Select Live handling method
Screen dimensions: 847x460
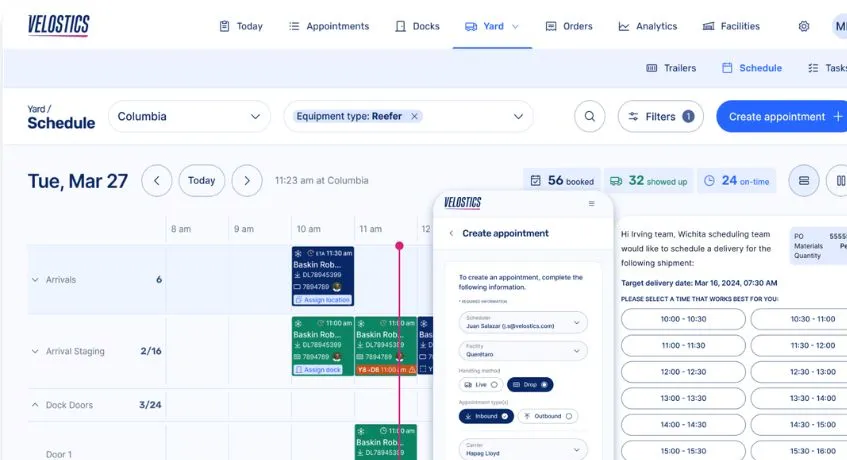coord(481,384)
